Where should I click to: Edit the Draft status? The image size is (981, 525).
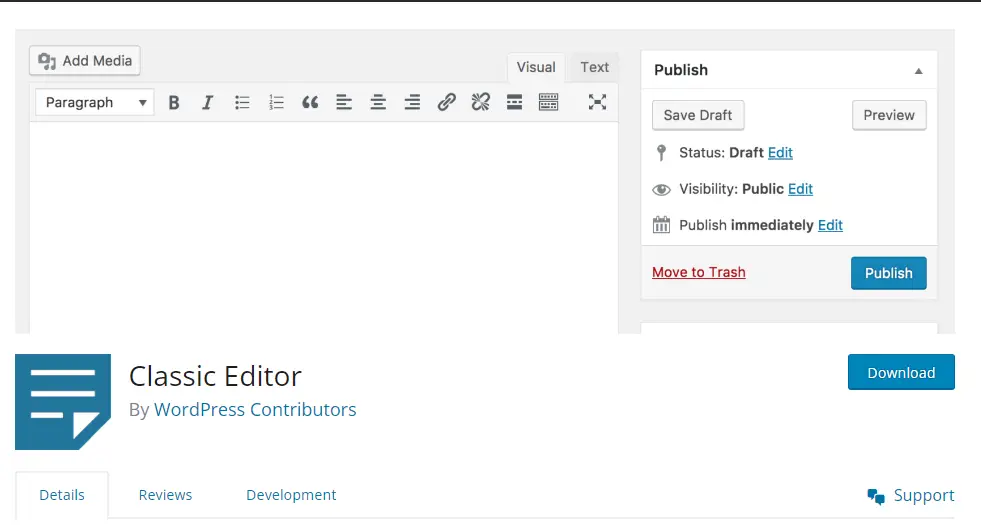[x=780, y=153]
